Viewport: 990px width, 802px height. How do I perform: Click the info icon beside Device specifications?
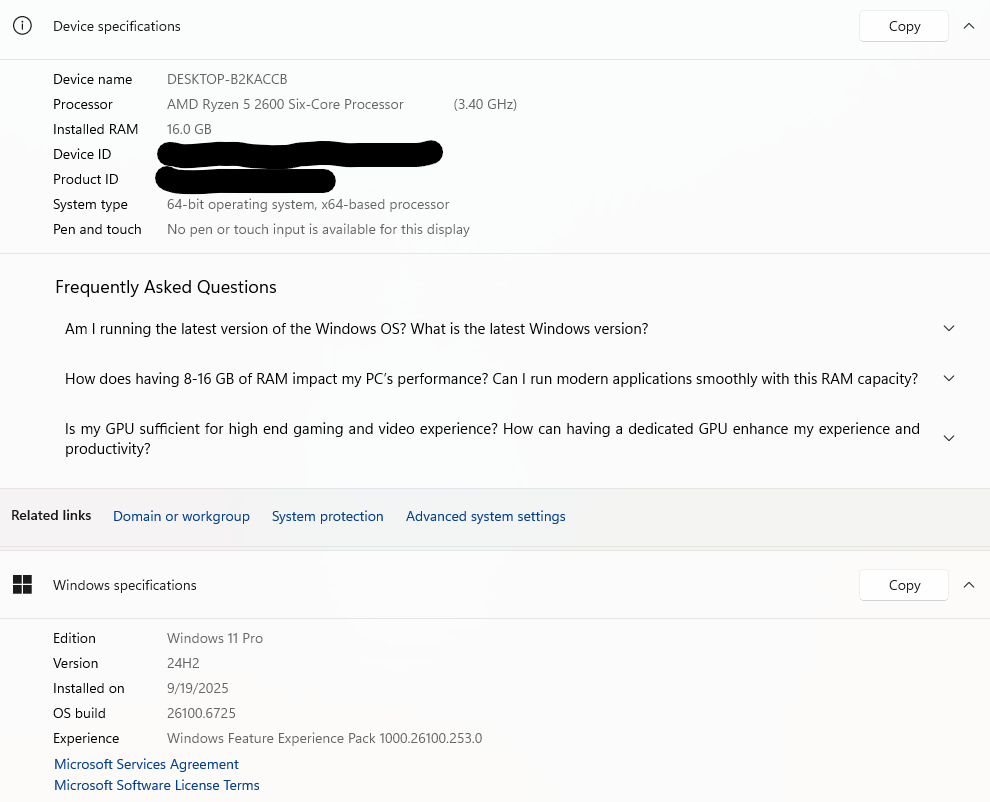22,26
